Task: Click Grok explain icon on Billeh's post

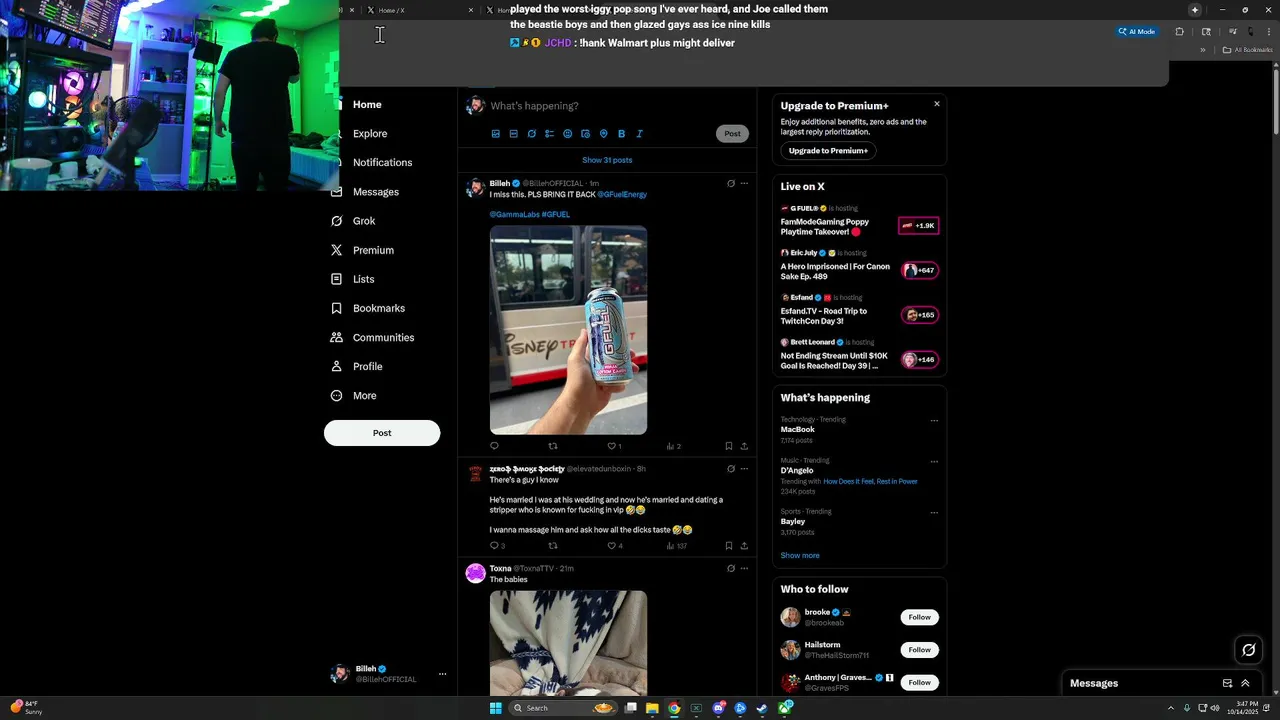Action: pos(731,184)
